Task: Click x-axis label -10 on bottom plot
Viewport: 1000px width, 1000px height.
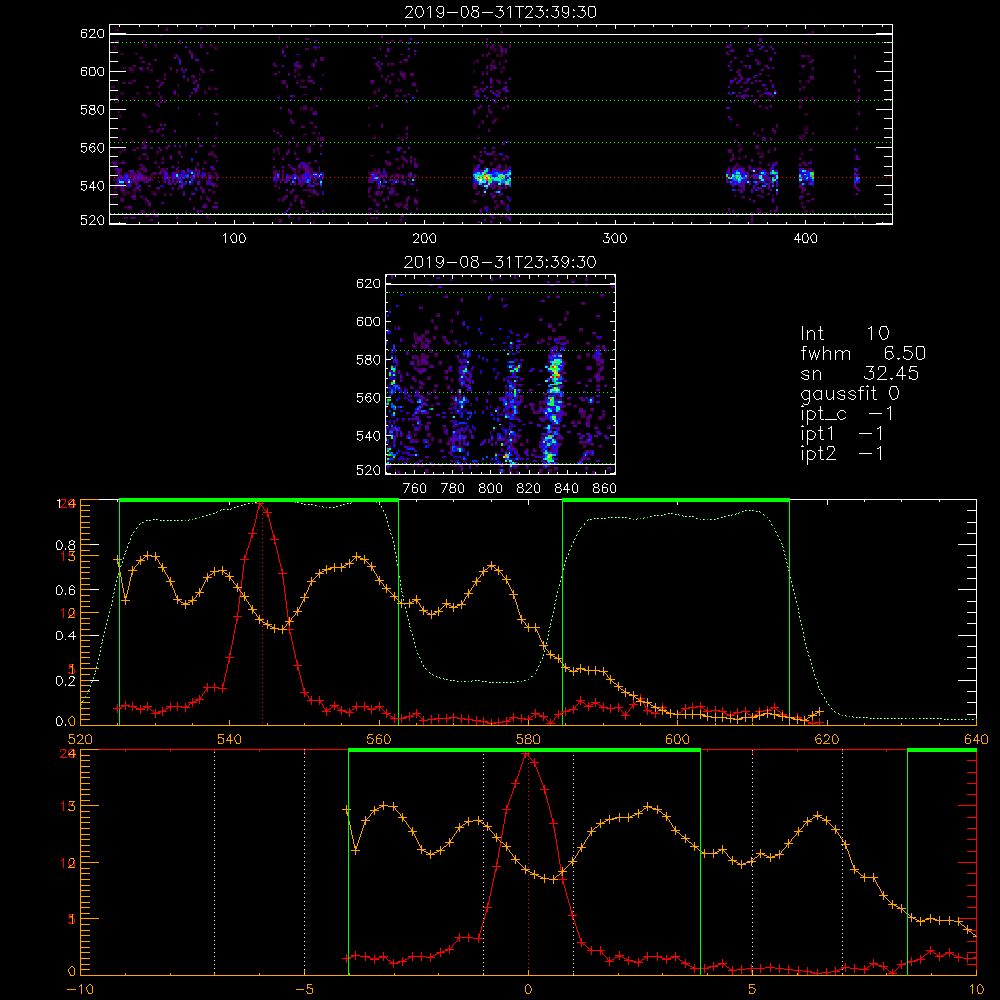Action: click(80, 990)
